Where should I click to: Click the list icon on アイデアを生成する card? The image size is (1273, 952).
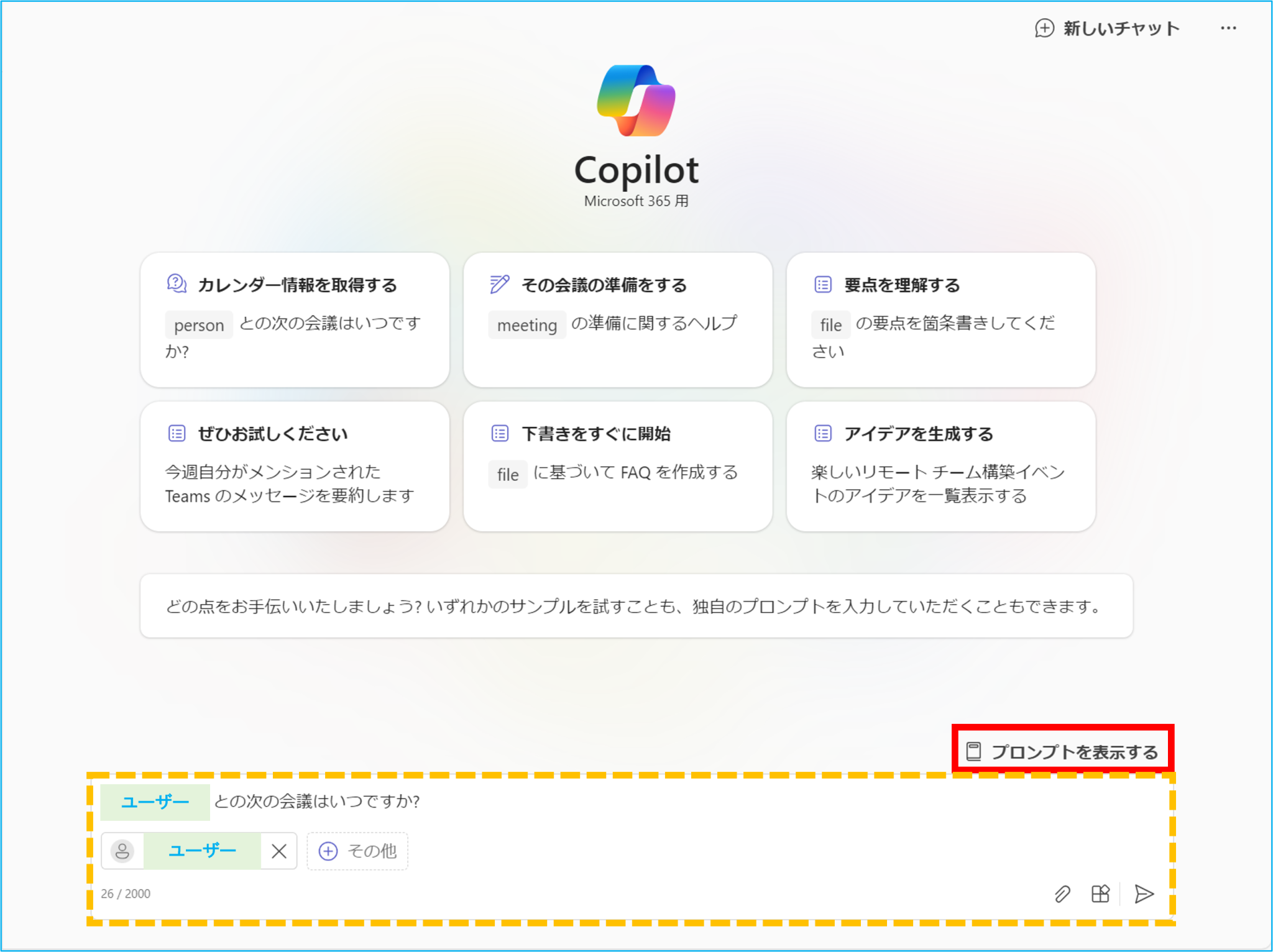822,433
